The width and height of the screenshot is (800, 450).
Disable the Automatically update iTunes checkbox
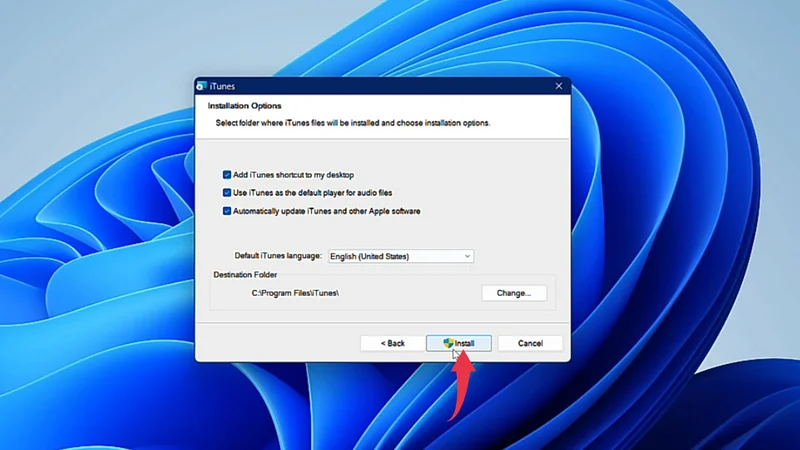[227, 211]
